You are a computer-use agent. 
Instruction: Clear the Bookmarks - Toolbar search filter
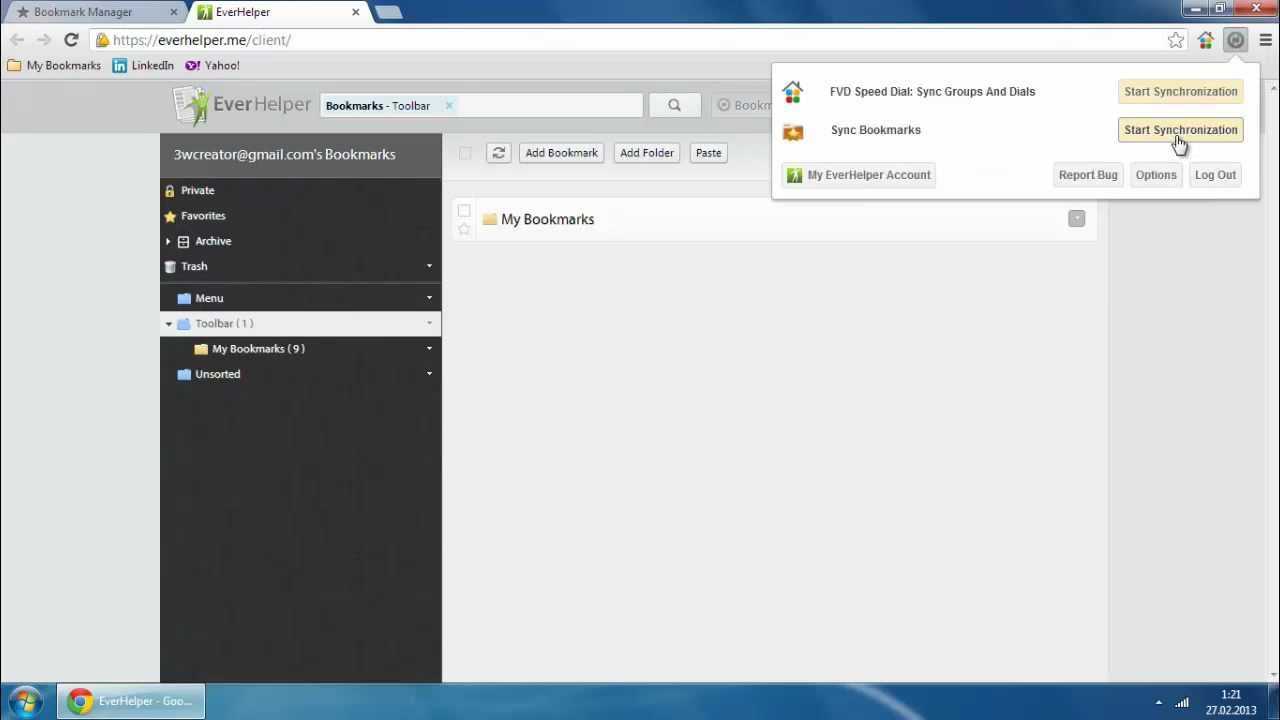[x=449, y=105]
